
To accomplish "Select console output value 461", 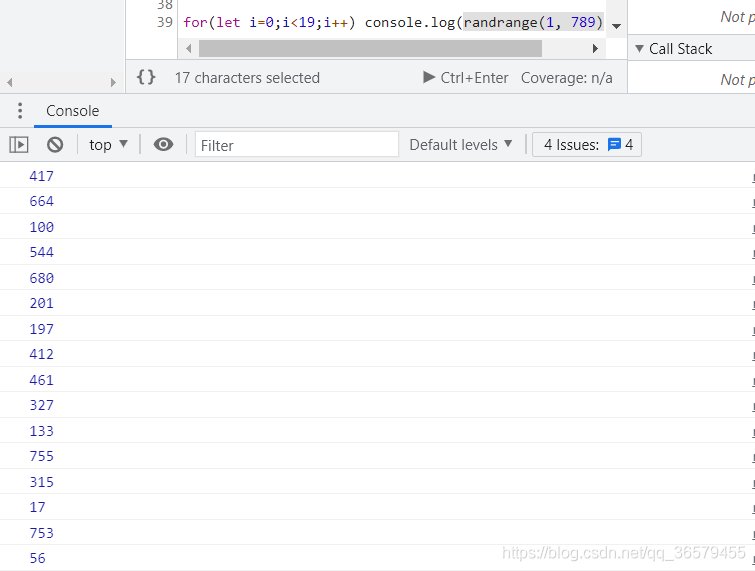I will [41, 380].
